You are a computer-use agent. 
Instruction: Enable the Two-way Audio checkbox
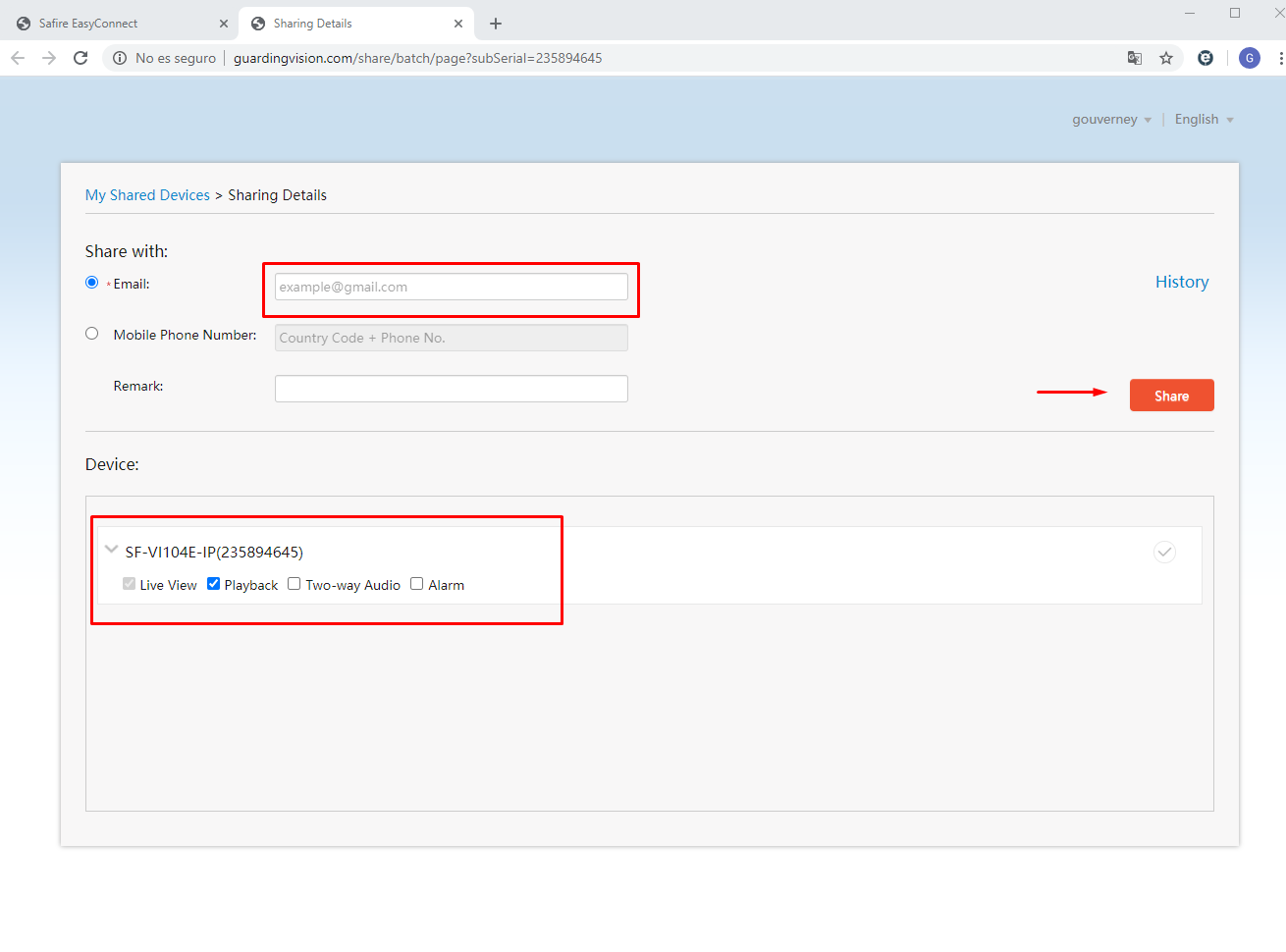294,584
